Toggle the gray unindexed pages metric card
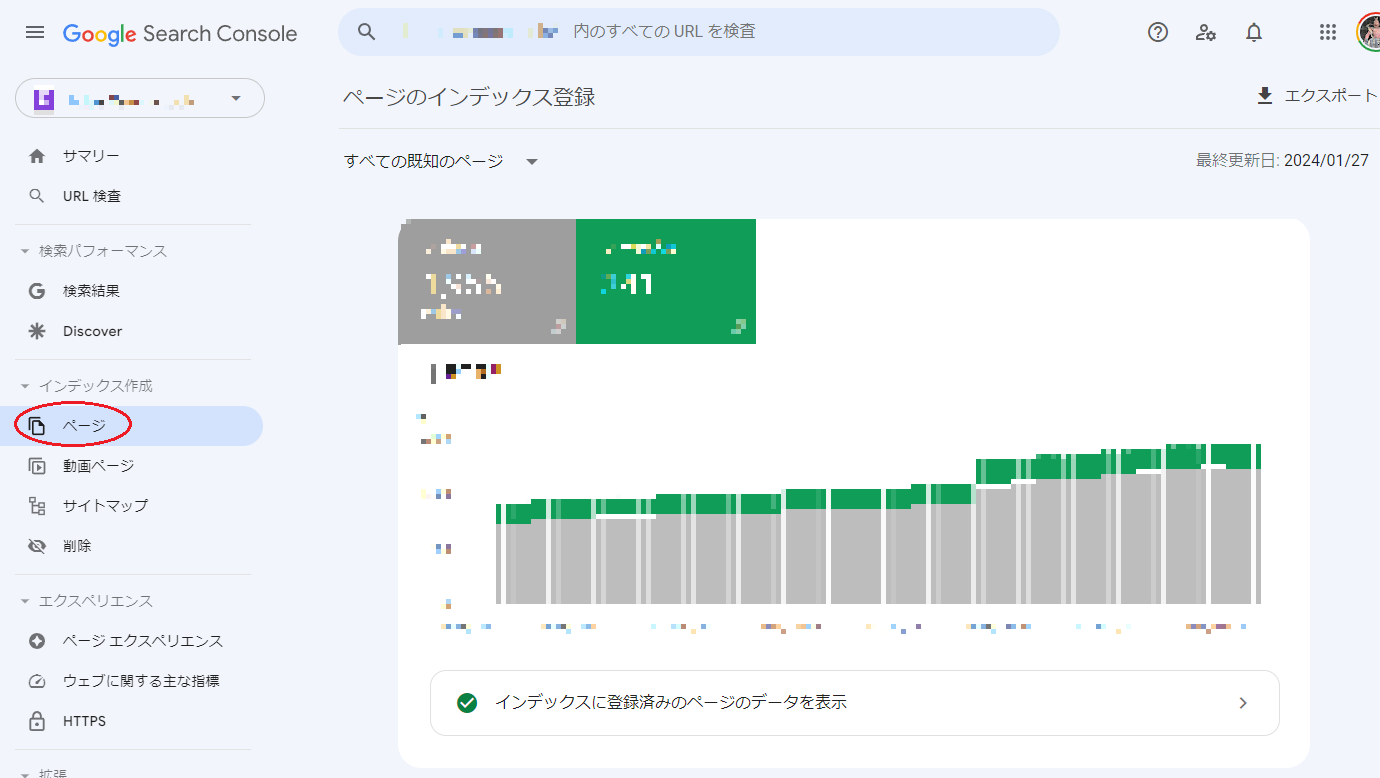Image resolution: width=1380 pixels, height=778 pixels. [487, 281]
